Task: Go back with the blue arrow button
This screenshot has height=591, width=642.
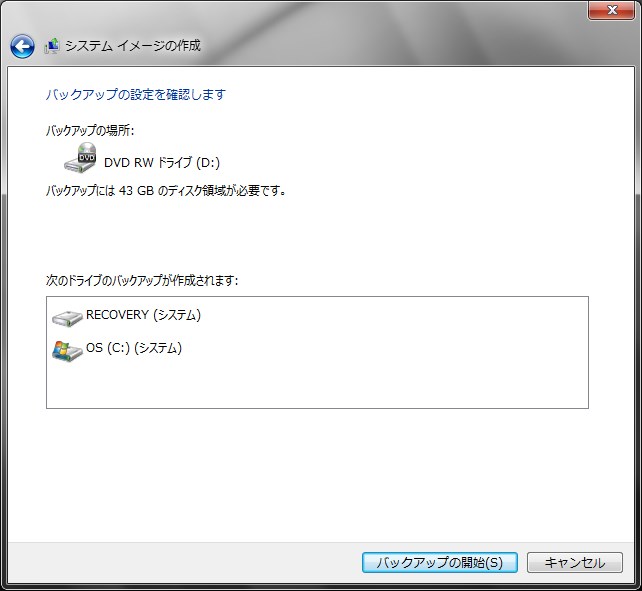Action: pyautogui.click(x=23, y=46)
